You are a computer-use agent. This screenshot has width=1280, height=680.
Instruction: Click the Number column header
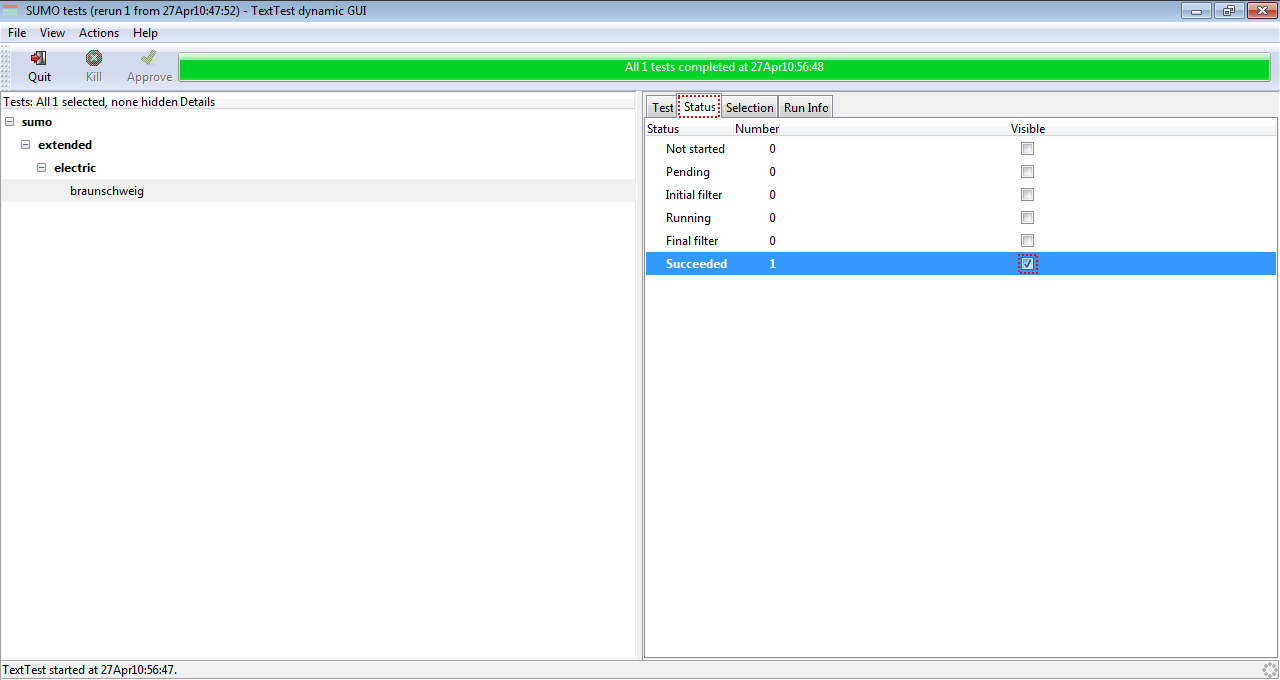tap(757, 129)
